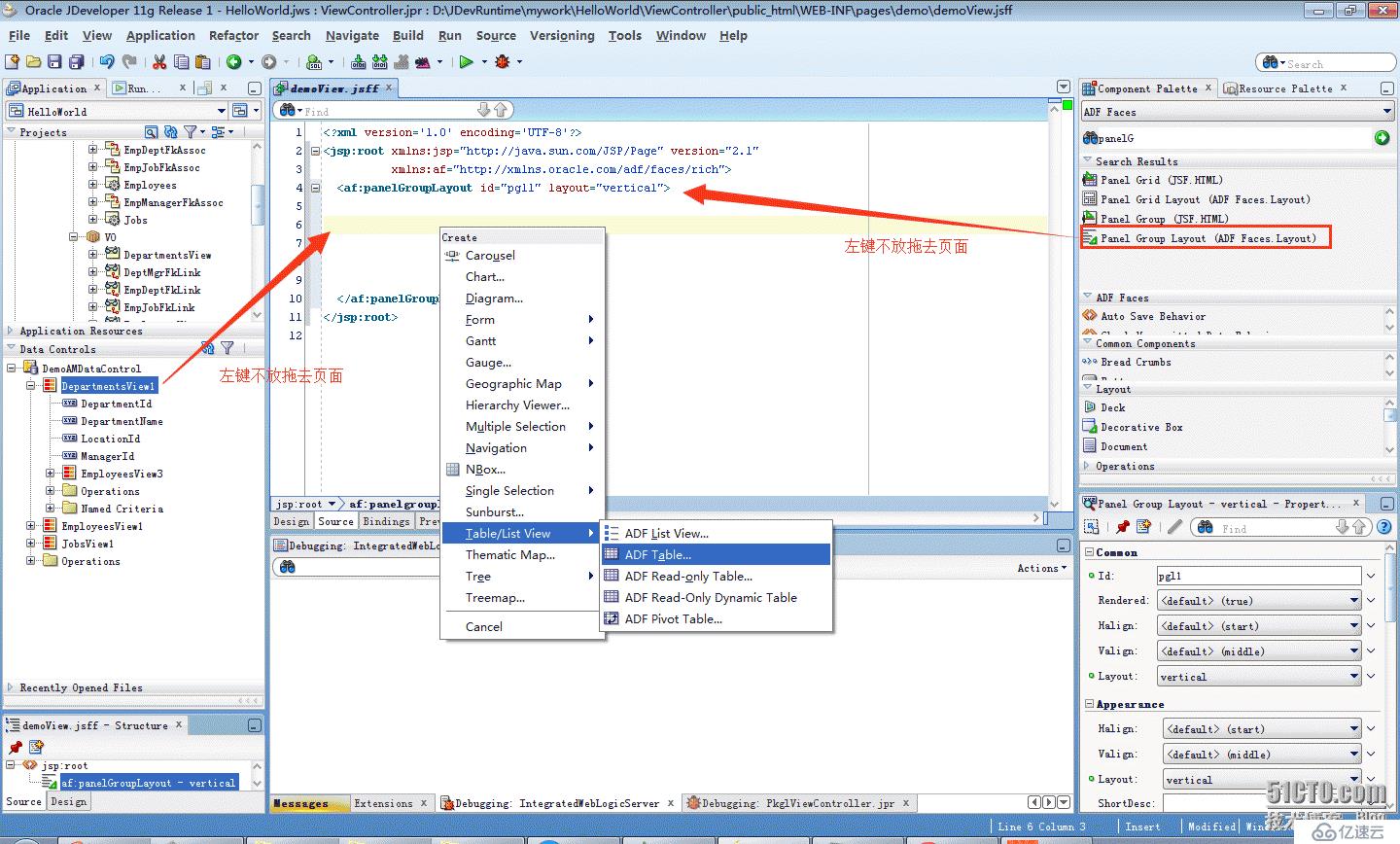Click the New file toolbar icon
The image size is (1400, 844).
(13, 61)
